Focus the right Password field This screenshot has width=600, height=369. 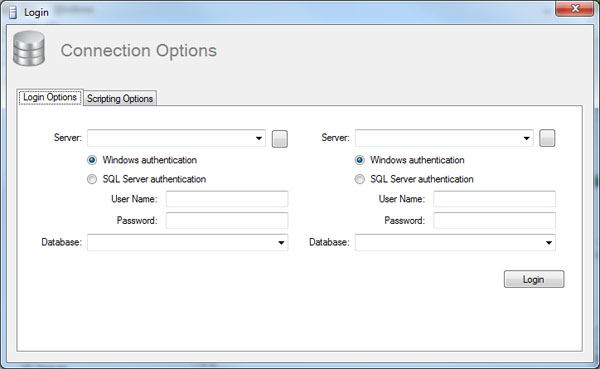click(x=494, y=220)
